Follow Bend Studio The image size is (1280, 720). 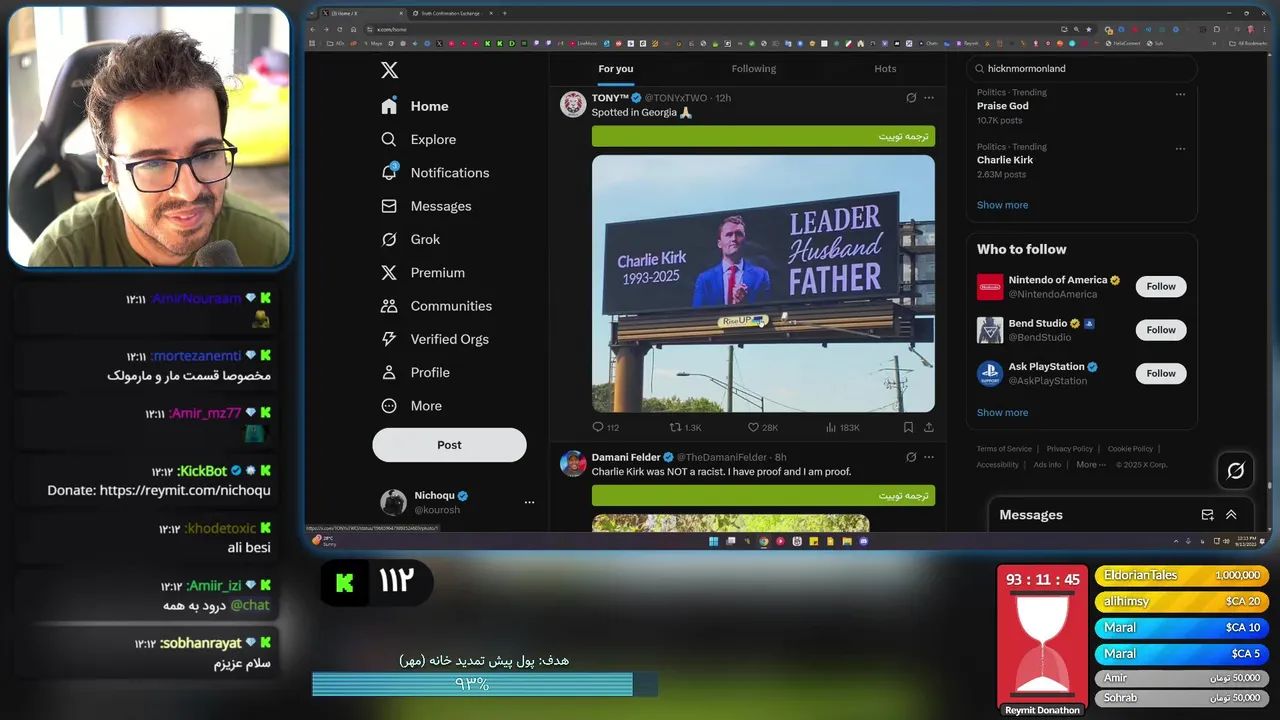tap(1161, 330)
